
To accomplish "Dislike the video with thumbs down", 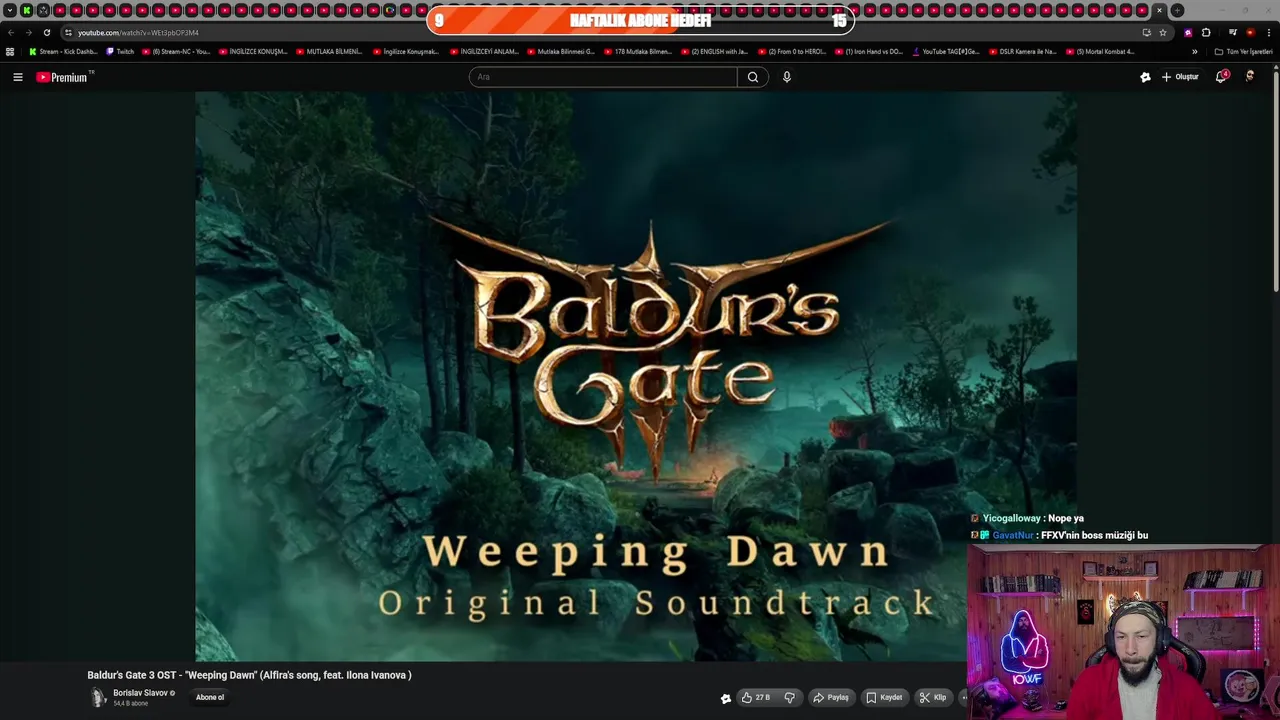I will click(790, 698).
